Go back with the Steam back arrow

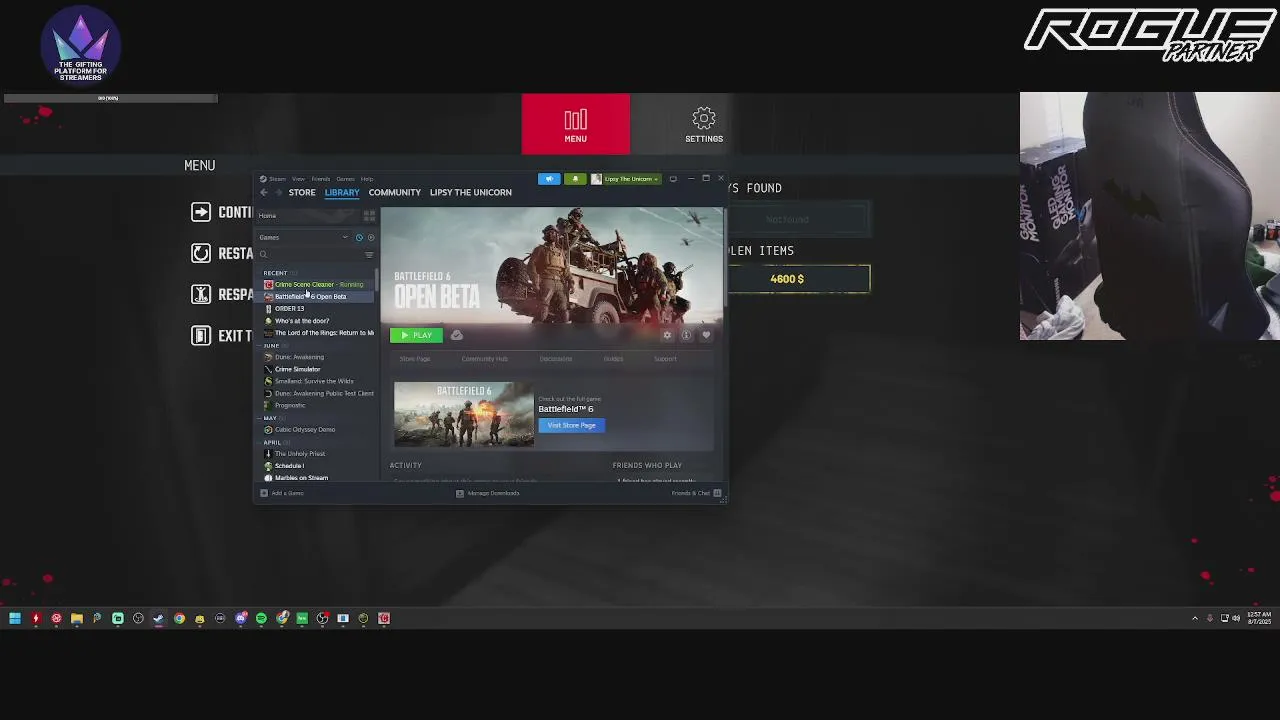pyautogui.click(x=264, y=192)
